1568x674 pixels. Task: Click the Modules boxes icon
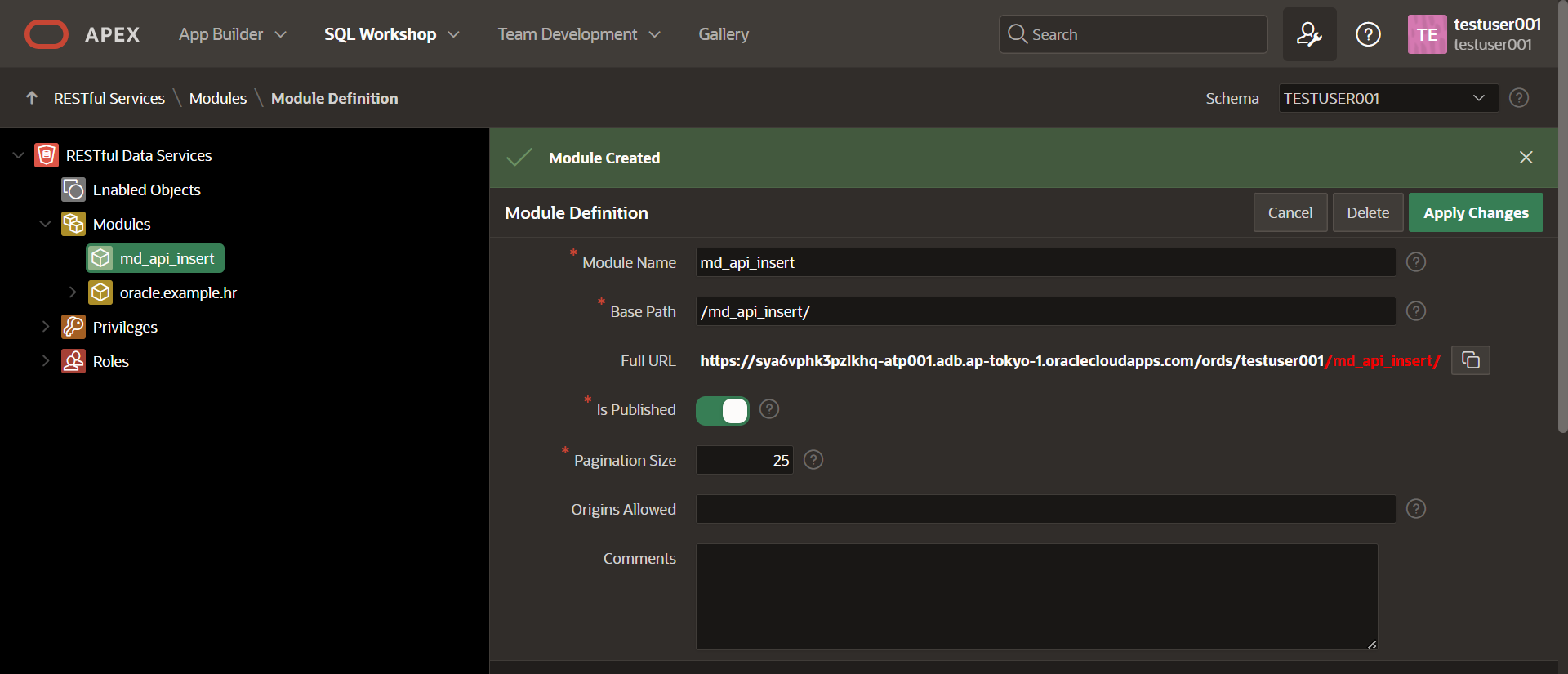point(73,224)
